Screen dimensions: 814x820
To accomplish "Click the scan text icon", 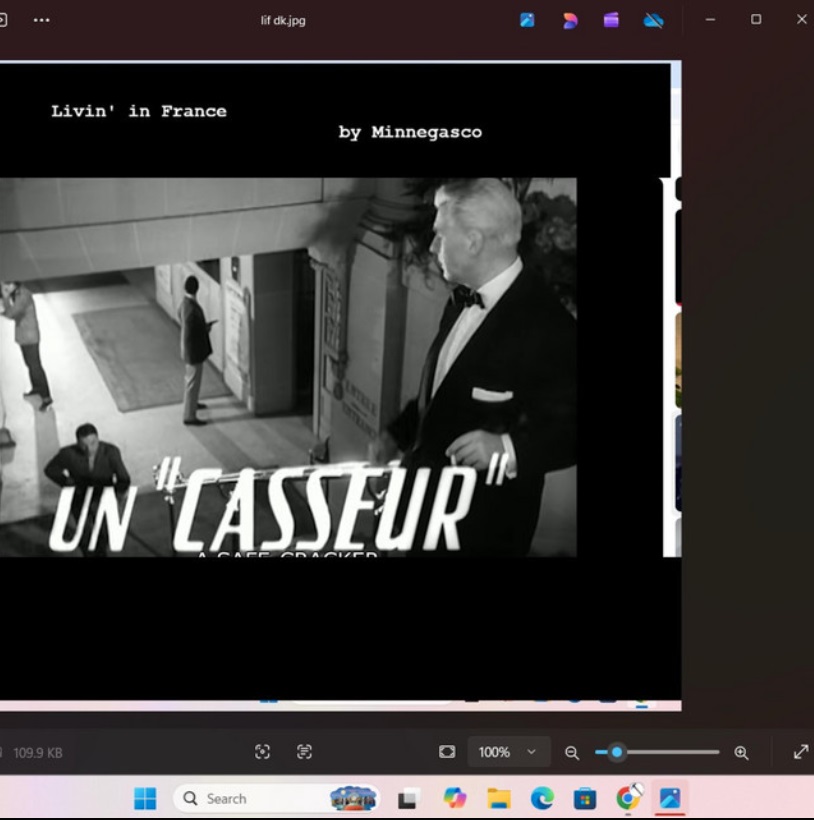I will 304,752.
